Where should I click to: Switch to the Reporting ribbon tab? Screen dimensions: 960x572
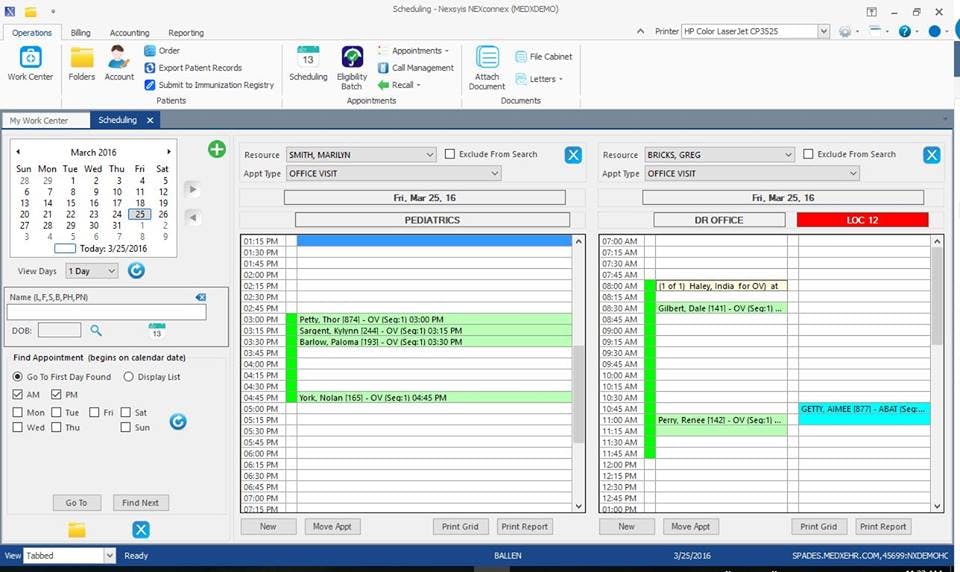pos(186,32)
